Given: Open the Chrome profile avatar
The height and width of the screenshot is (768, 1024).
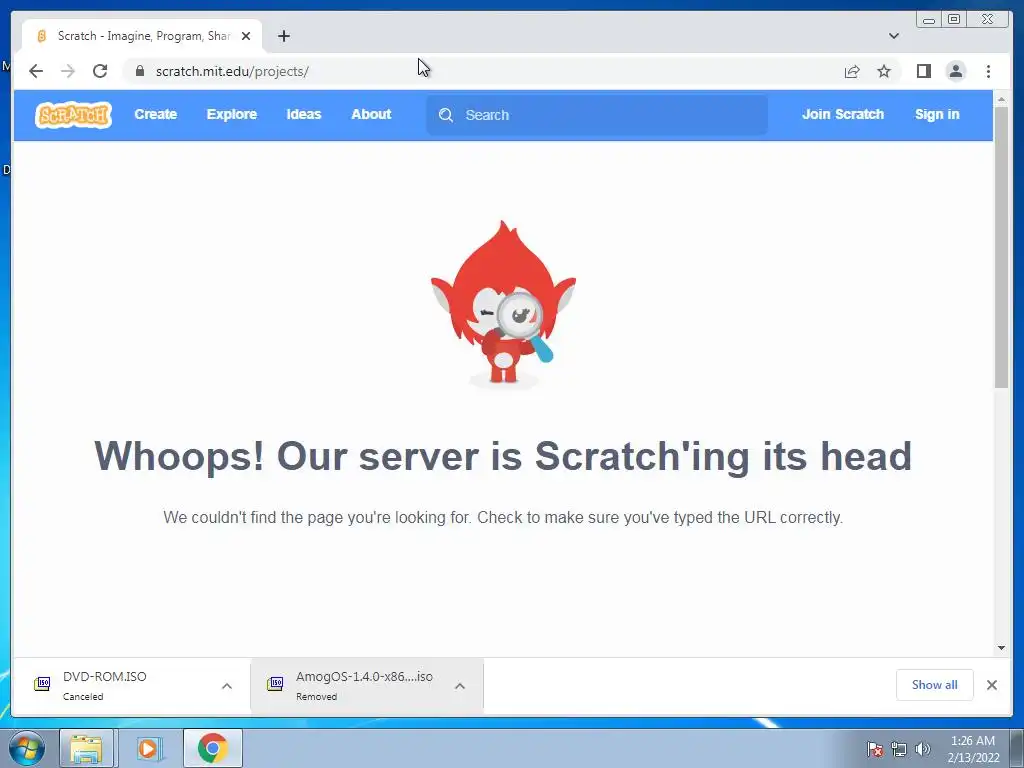Looking at the screenshot, I should pos(955,71).
